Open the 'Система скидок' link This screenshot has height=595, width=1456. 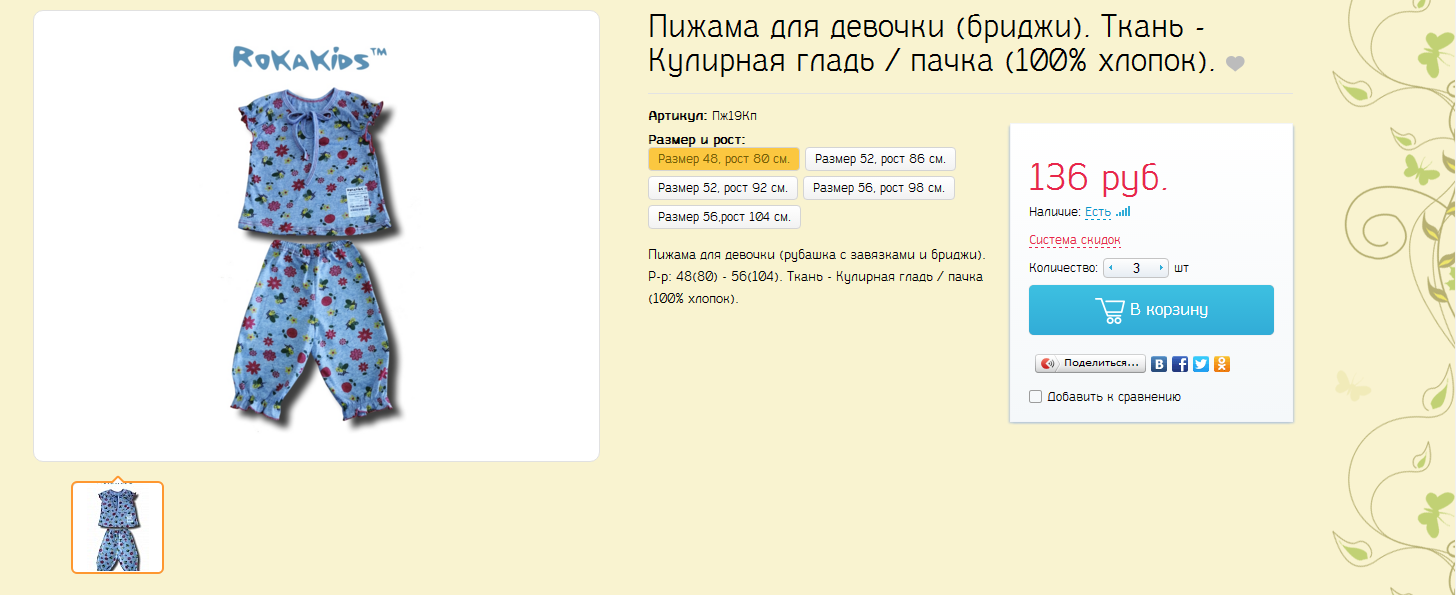click(x=1074, y=240)
